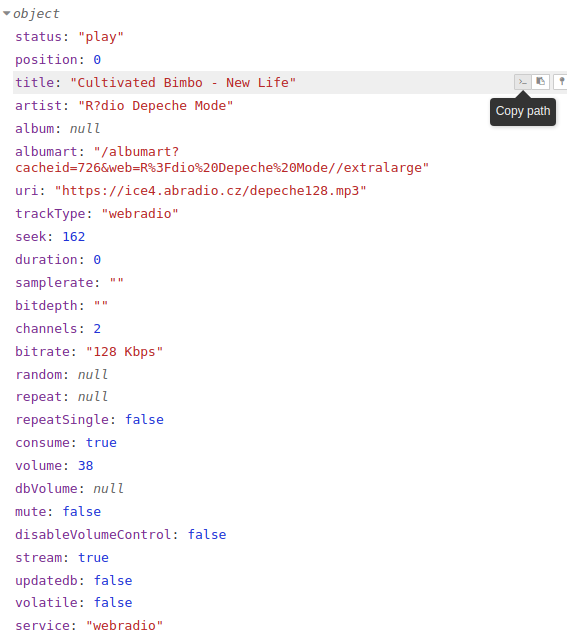The height and width of the screenshot is (631, 567).
Task: Click the channels value 2
Action: pos(97,328)
